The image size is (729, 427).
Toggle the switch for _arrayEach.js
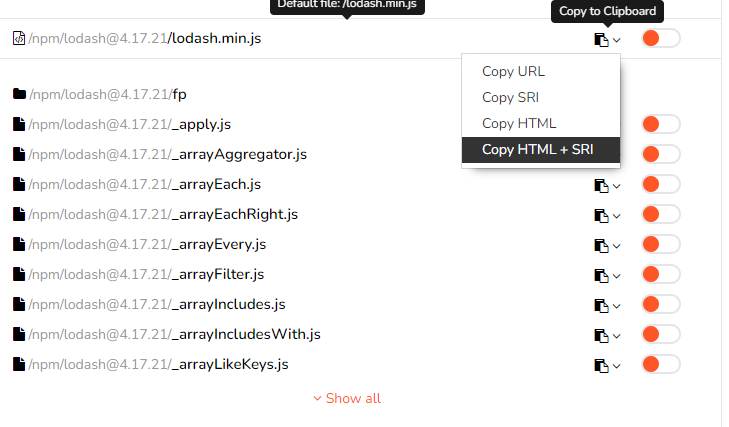coord(661,184)
